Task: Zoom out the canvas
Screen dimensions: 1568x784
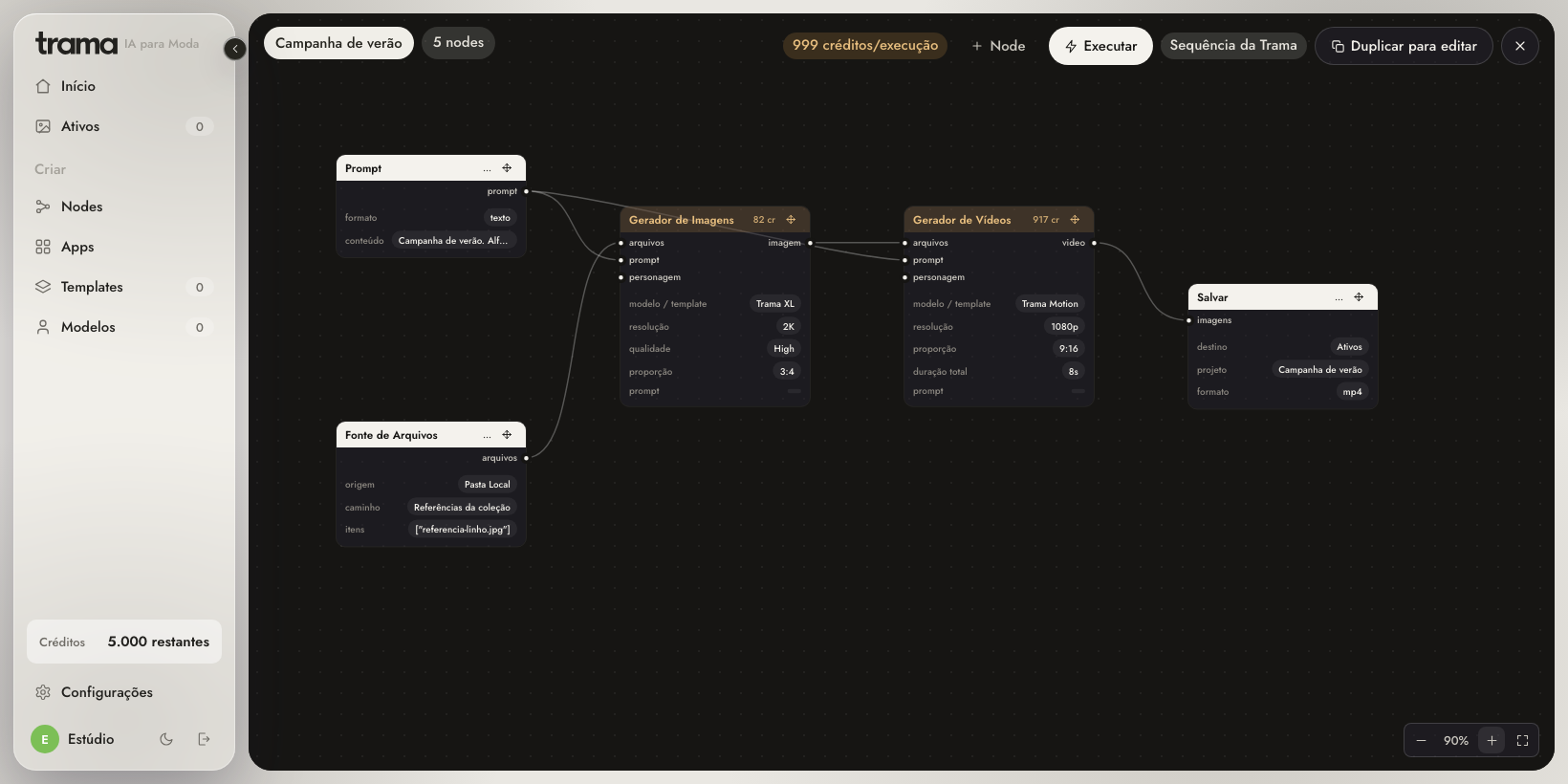Action: [x=1421, y=741]
